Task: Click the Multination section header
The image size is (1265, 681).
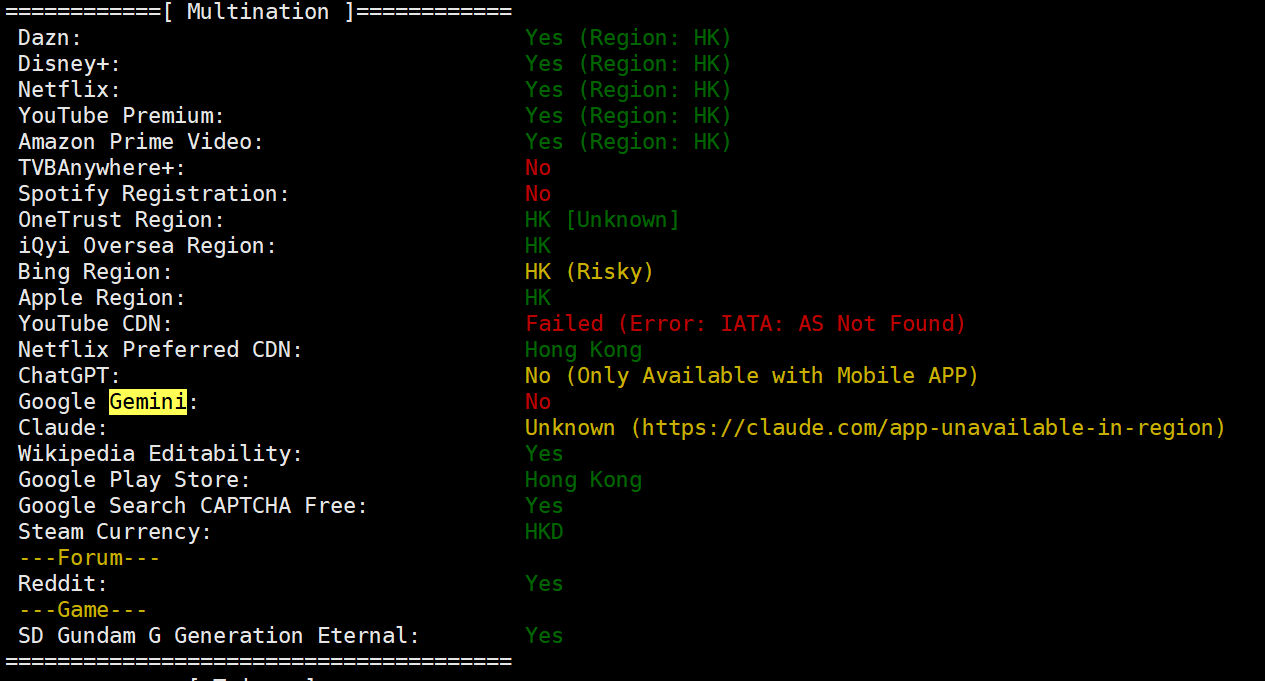Action: click(x=258, y=12)
